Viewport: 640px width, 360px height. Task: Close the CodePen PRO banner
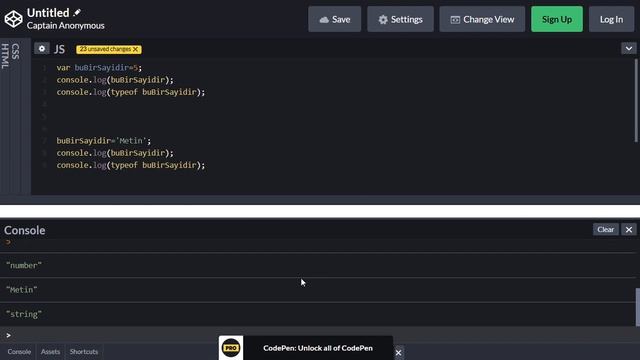(398, 353)
